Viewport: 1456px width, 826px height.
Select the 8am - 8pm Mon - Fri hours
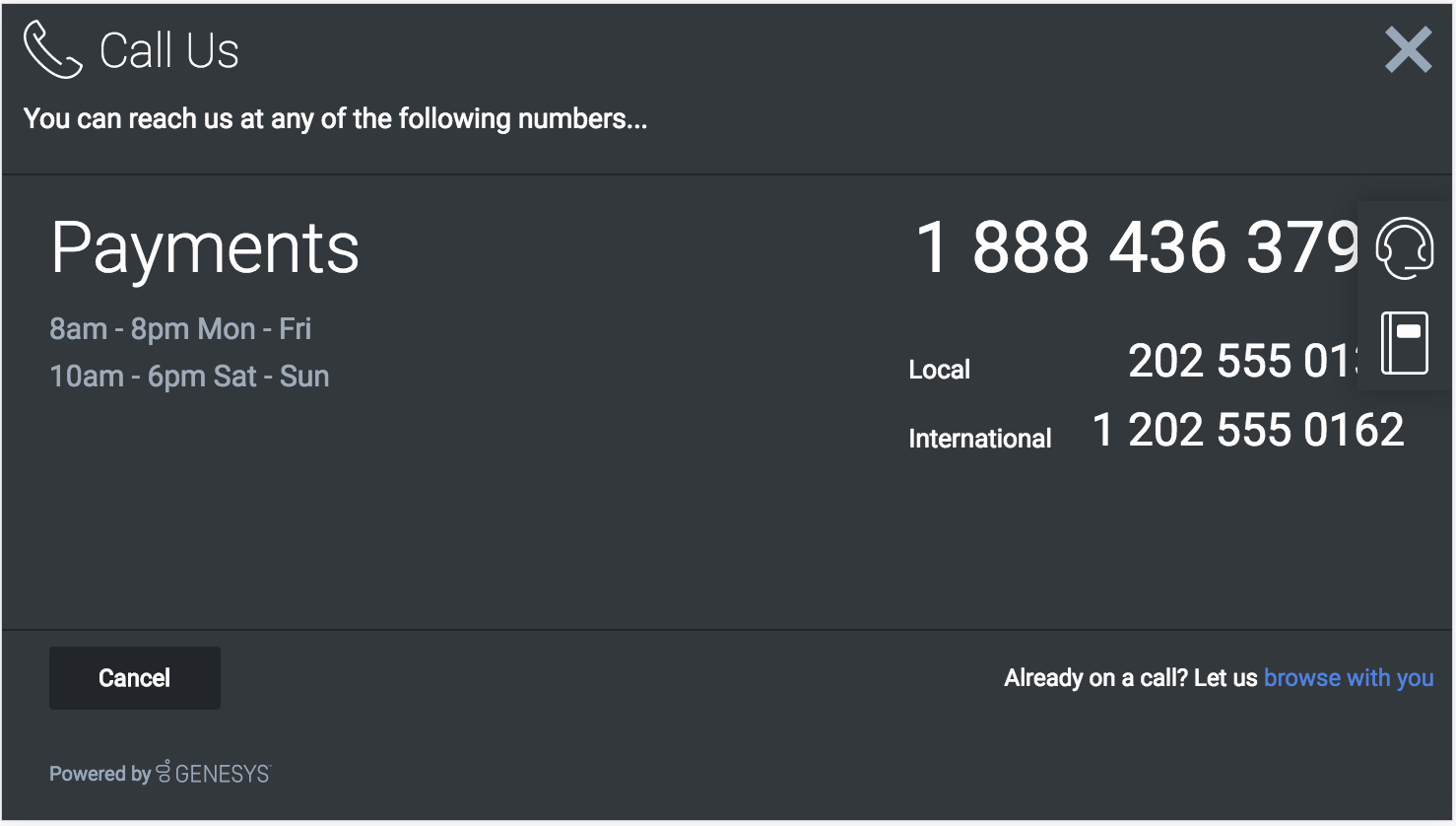pos(180,328)
